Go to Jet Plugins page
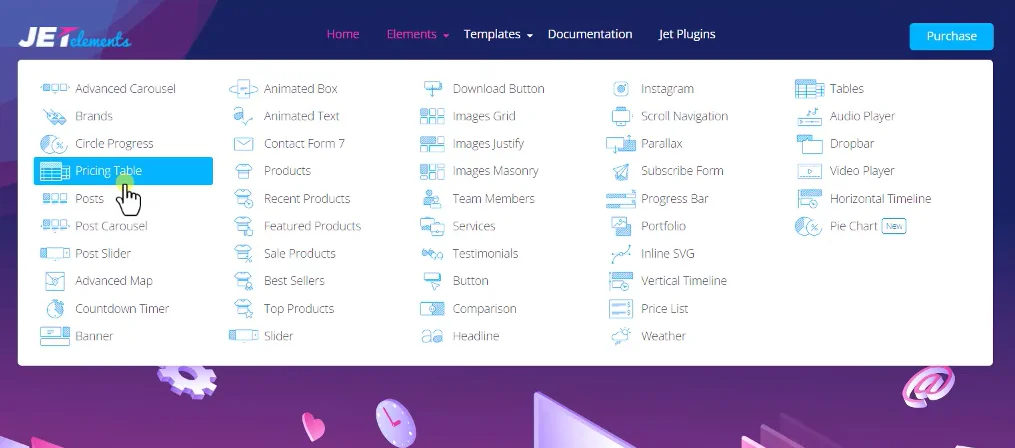The image size is (1015, 448). [x=686, y=34]
